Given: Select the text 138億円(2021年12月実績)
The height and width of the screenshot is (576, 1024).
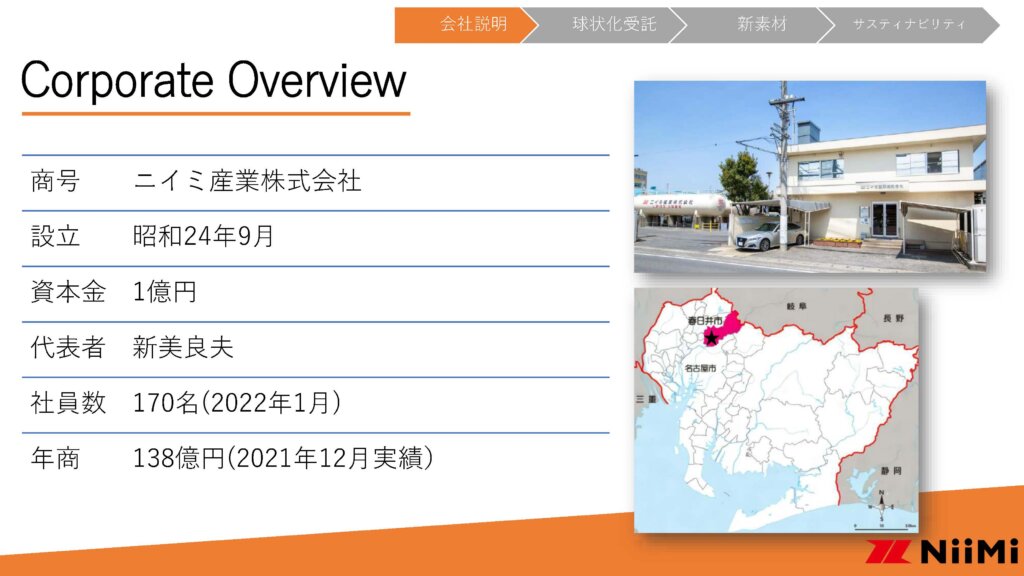Looking at the screenshot, I should click(283, 458).
